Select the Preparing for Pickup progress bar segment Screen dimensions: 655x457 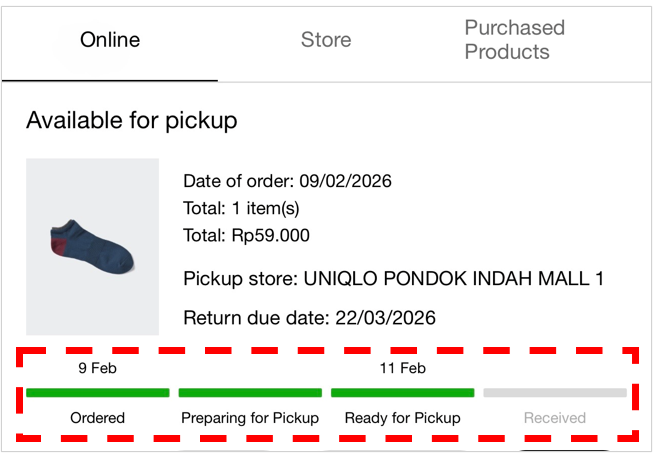pos(250,393)
